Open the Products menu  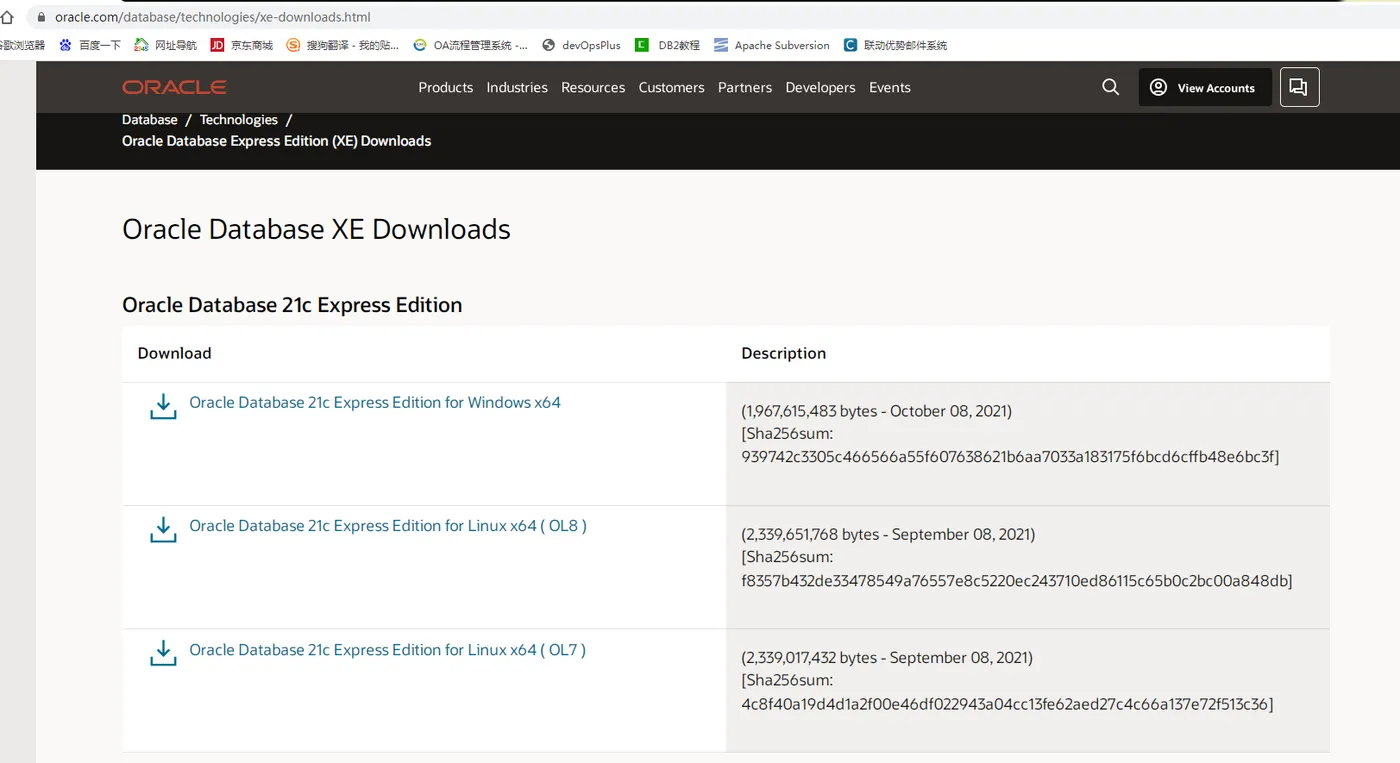pyautogui.click(x=446, y=87)
